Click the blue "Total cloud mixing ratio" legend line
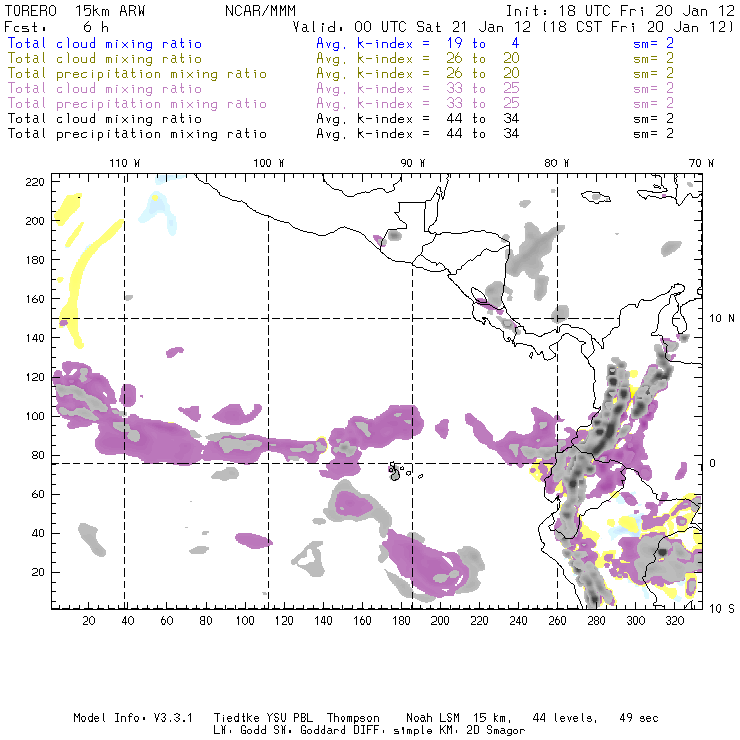Image resolution: width=740 pixels, height=740 pixels. click(105, 43)
